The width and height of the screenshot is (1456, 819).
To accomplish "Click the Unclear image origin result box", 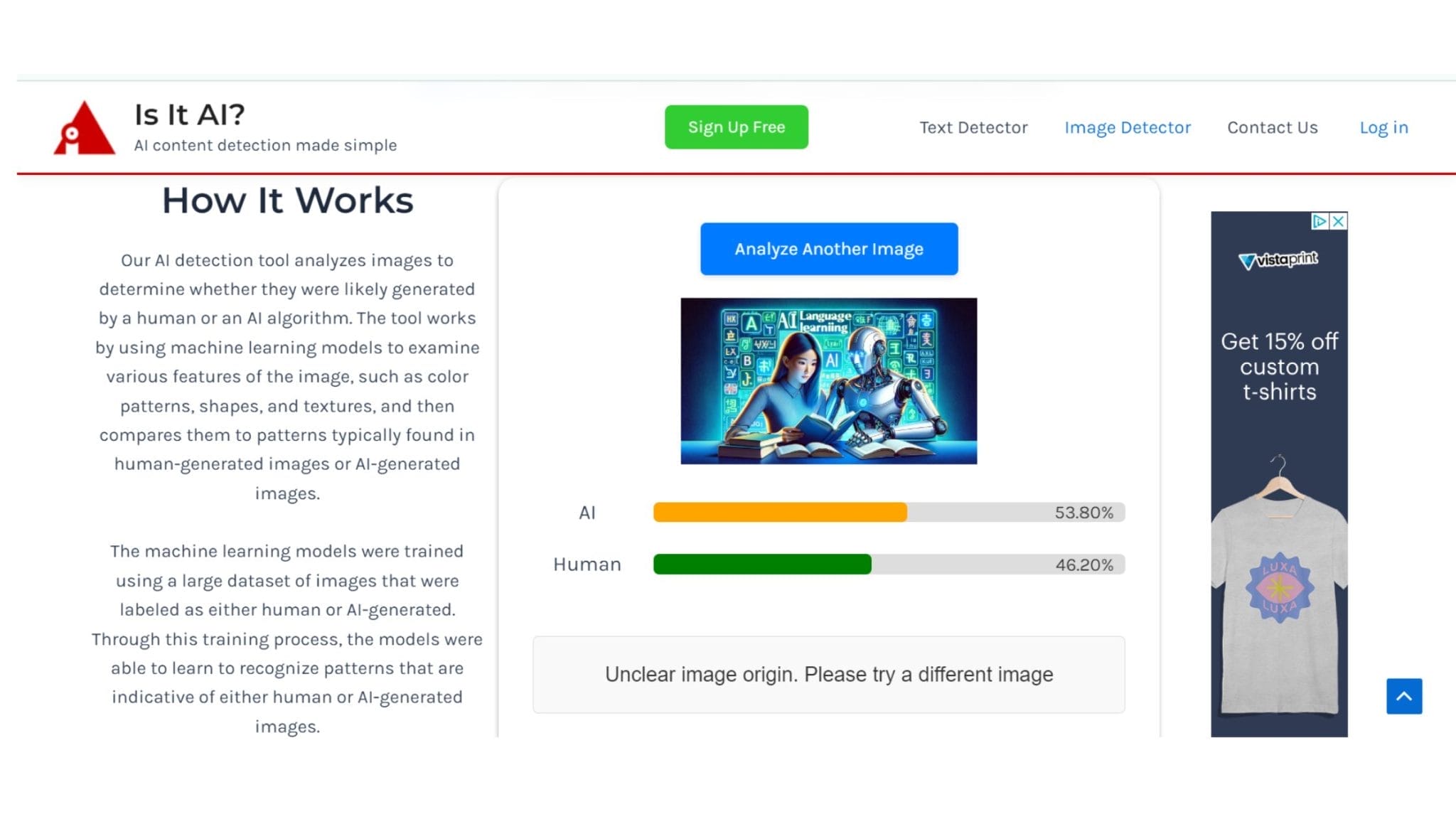I will [x=828, y=674].
